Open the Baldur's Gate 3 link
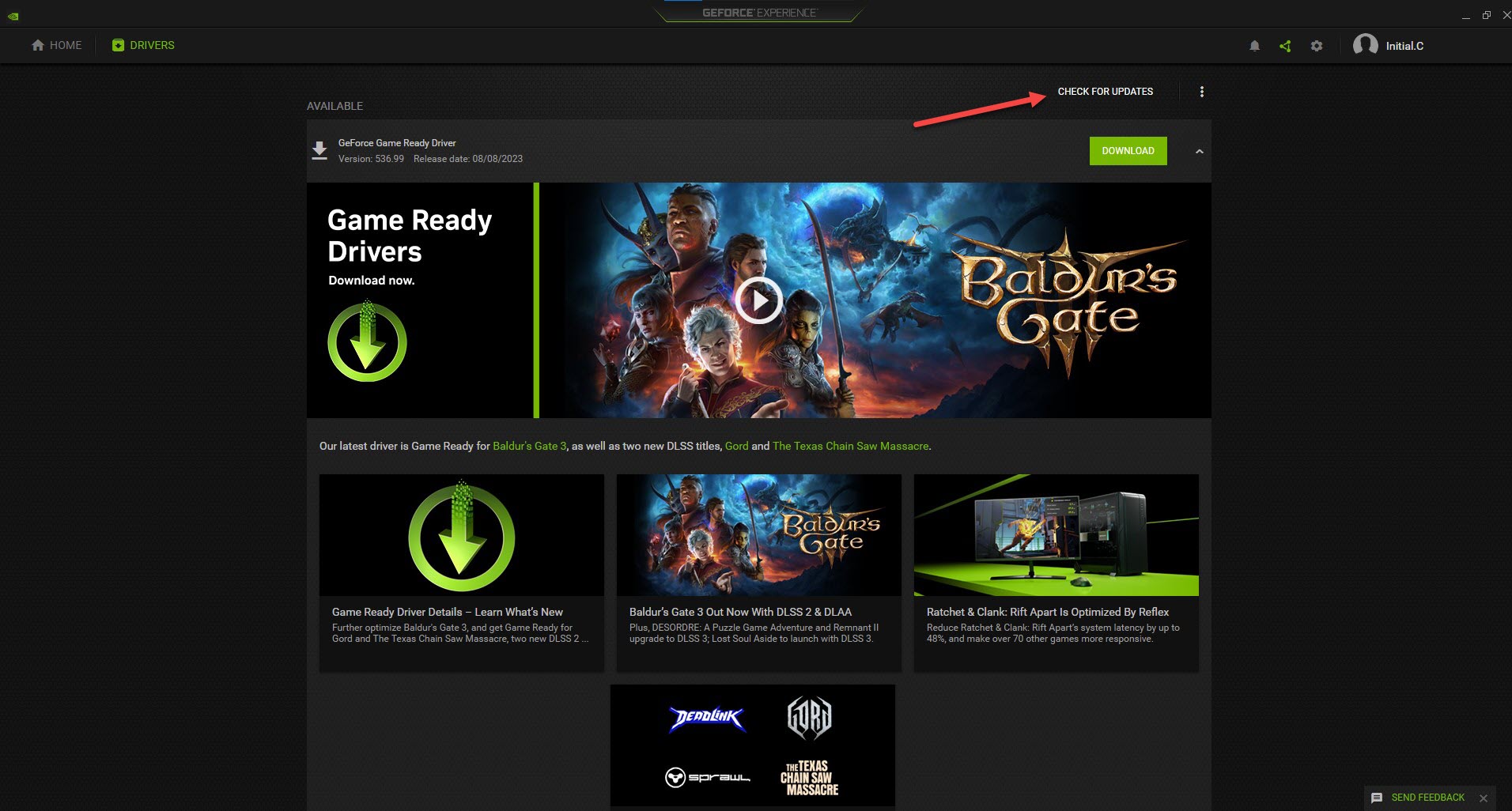Screen dimensions: 1512x811 (530, 446)
